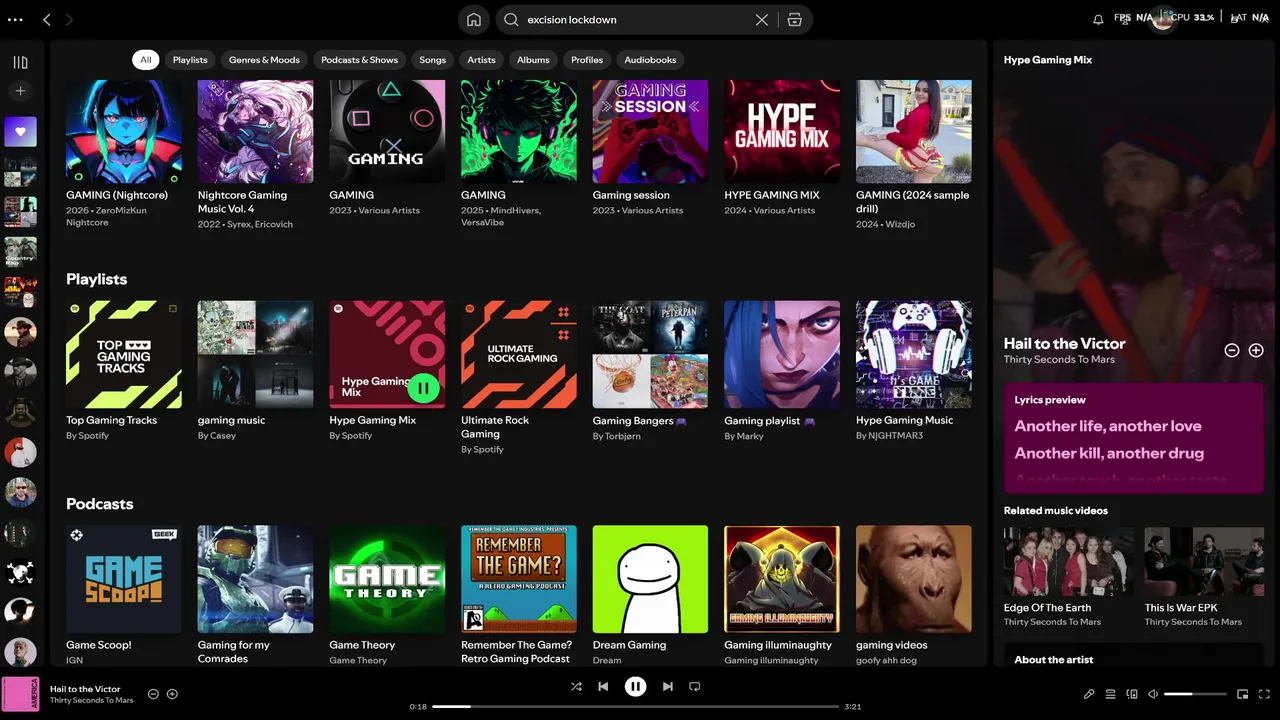Add the song via the player bar plus icon
The height and width of the screenshot is (720, 1280).
[x=172, y=694]
